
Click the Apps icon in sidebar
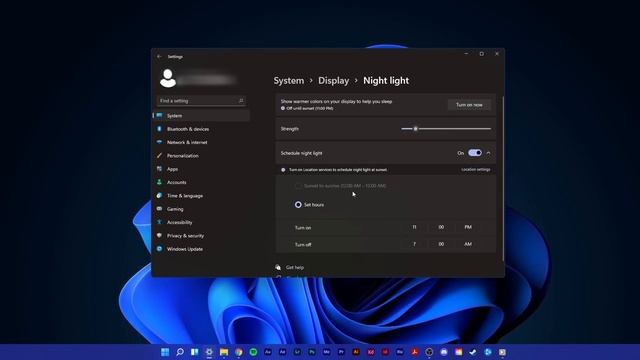[x=159, y=169]
